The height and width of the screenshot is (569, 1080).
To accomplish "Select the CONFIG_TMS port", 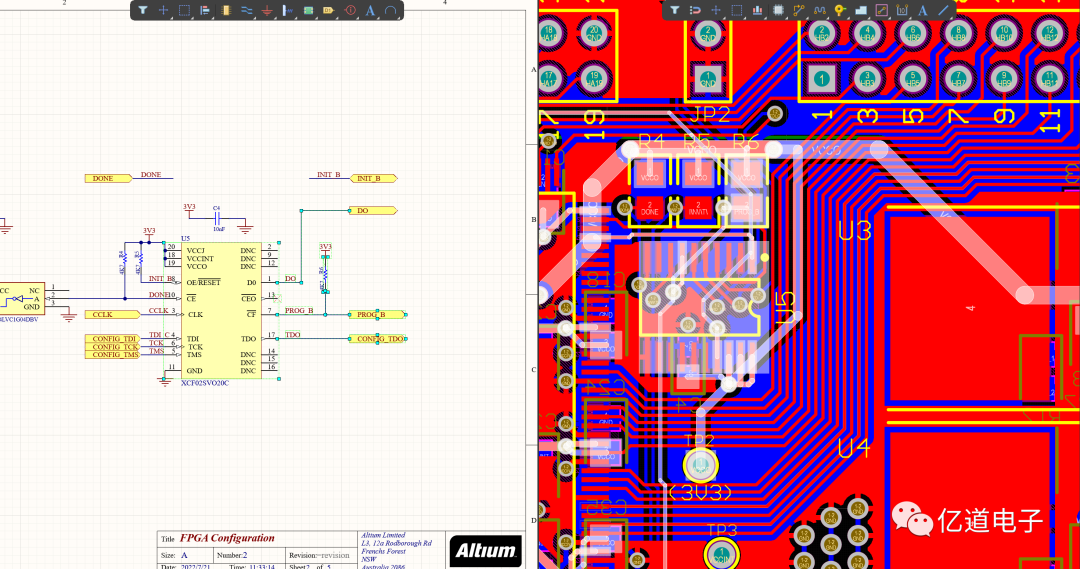I will pyautogui.click(x=112, y=355).
